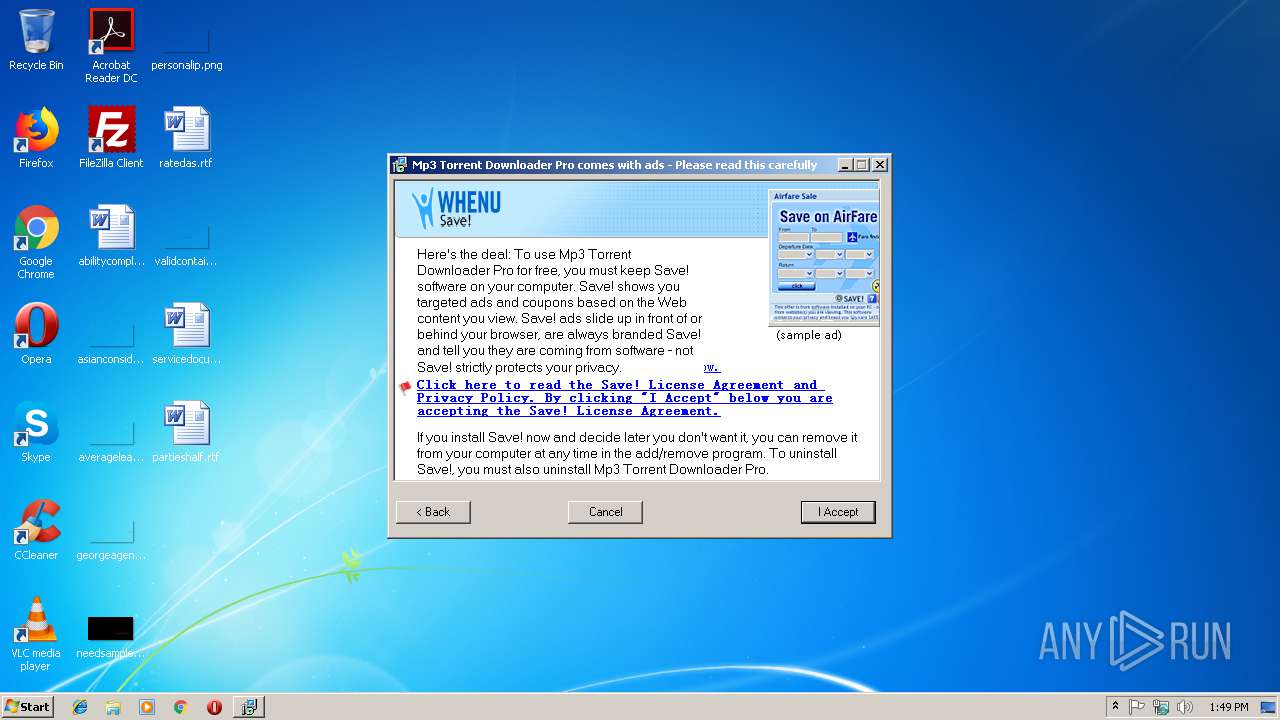Viewport: 1280px width, 720px height.
Task: Launch Firefox from the desktop
Action: (36, 138)
